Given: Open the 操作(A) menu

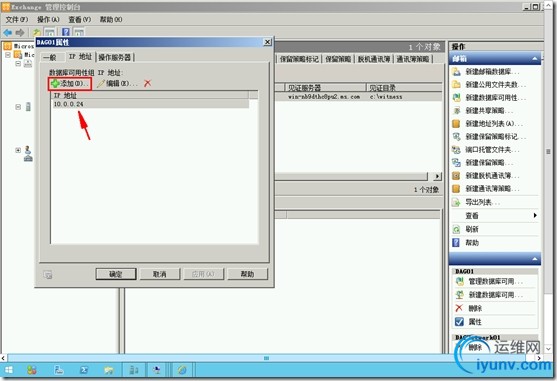Looking at the screenshot, I should [48, 20].
